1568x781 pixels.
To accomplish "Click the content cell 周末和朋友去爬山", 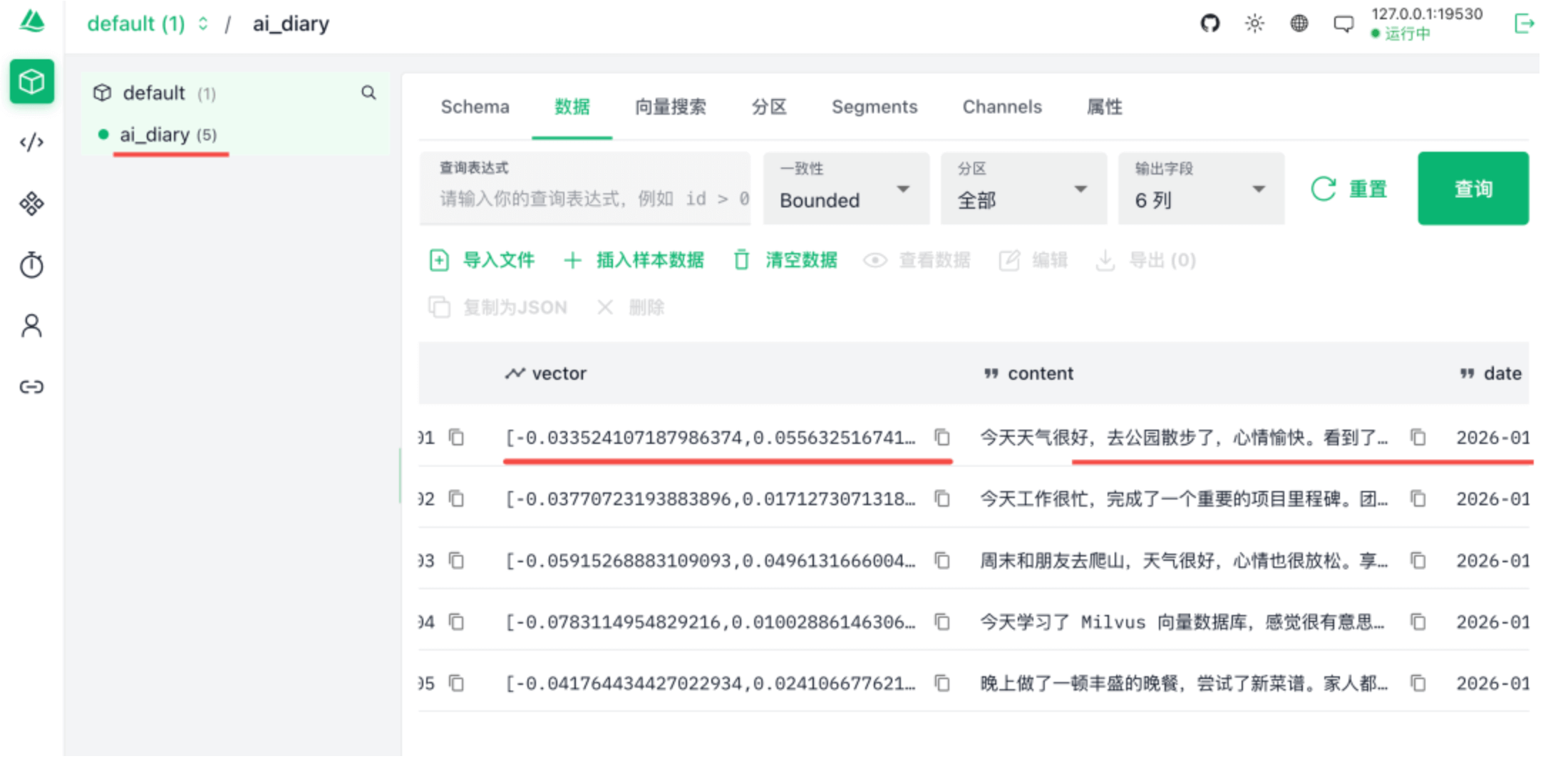I will (1184, 561).
